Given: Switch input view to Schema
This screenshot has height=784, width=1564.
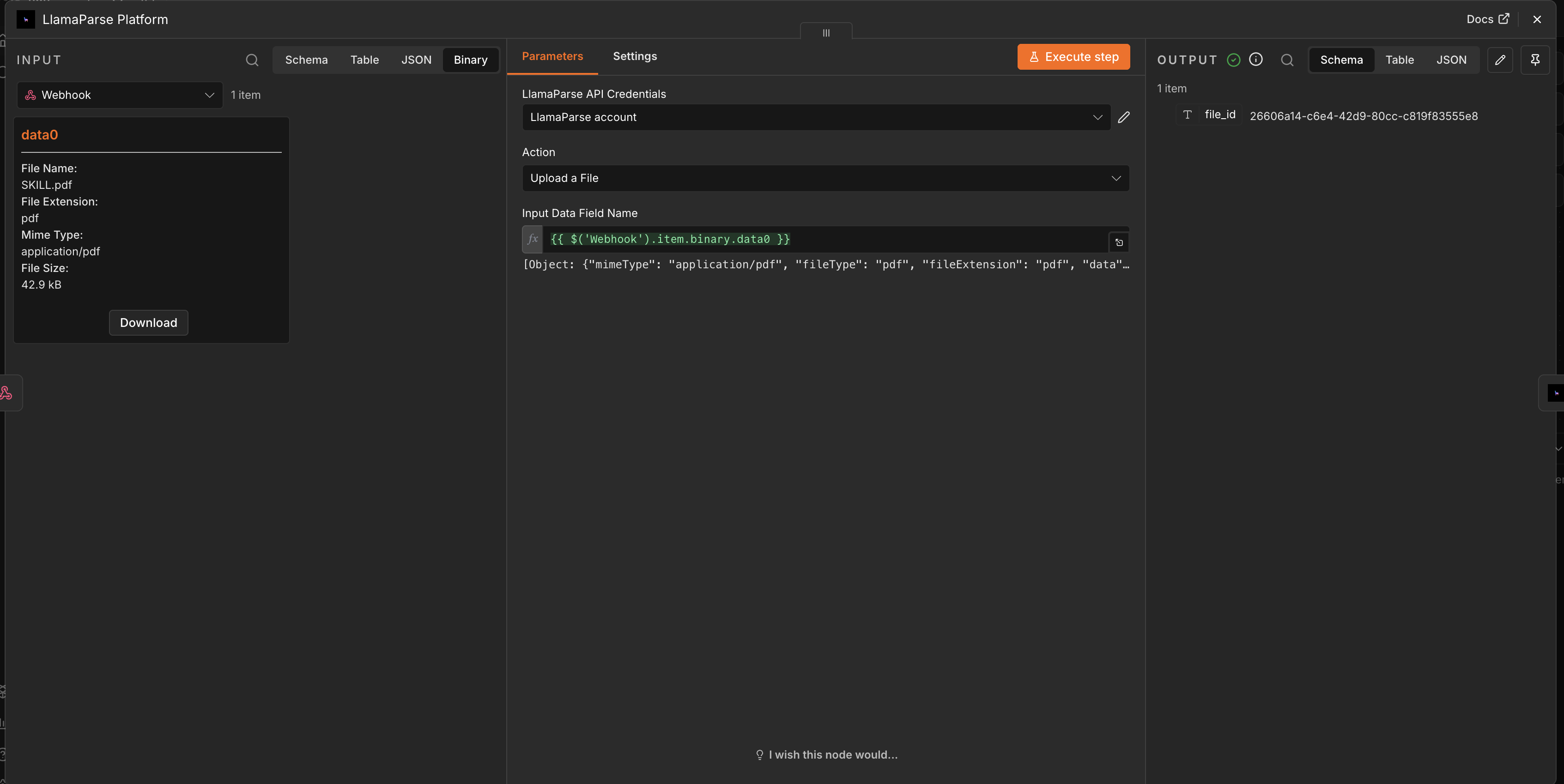Looking at the screenshot, I should click(x=307, y=60).
